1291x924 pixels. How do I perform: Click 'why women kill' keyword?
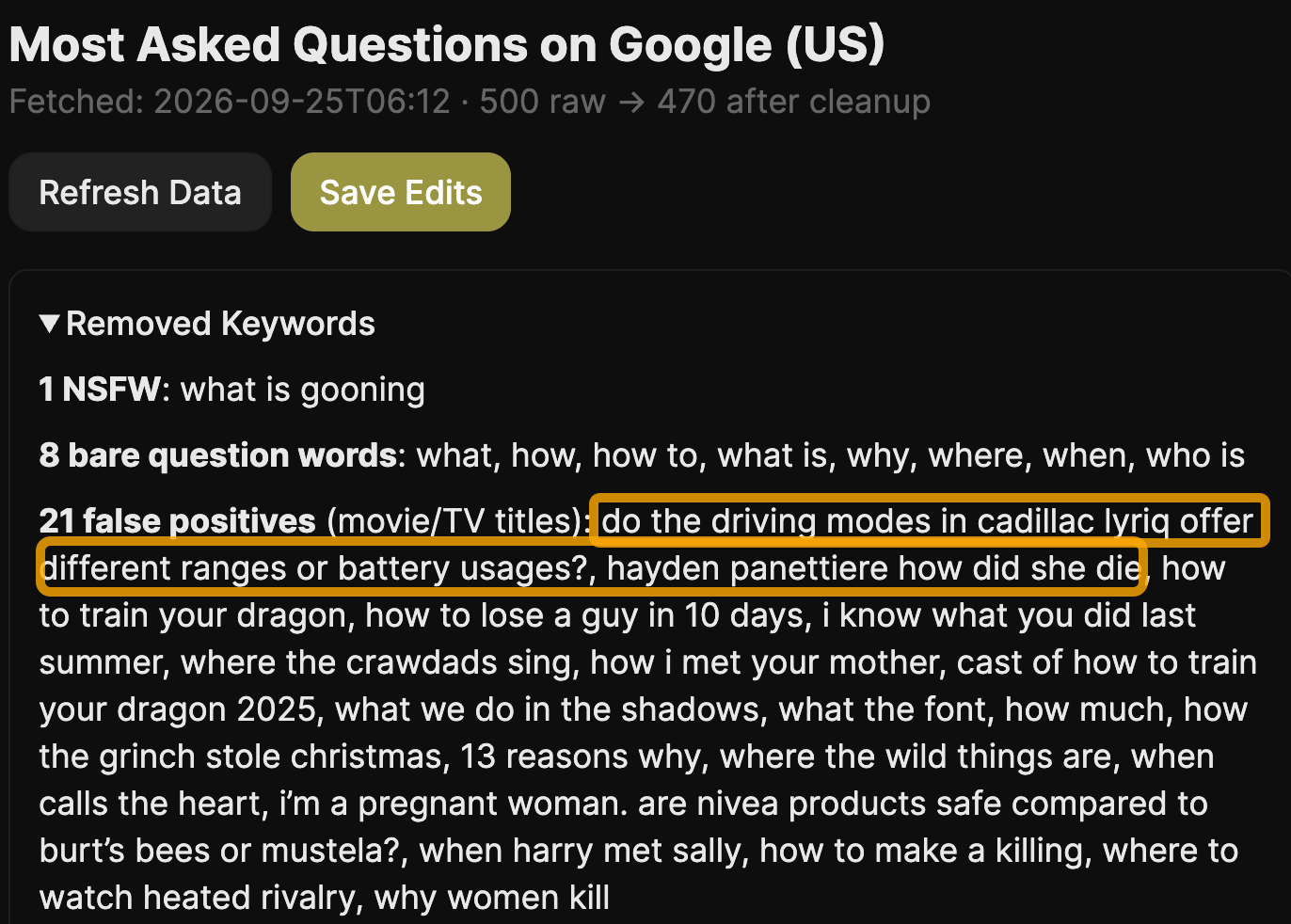pos(492,898)
